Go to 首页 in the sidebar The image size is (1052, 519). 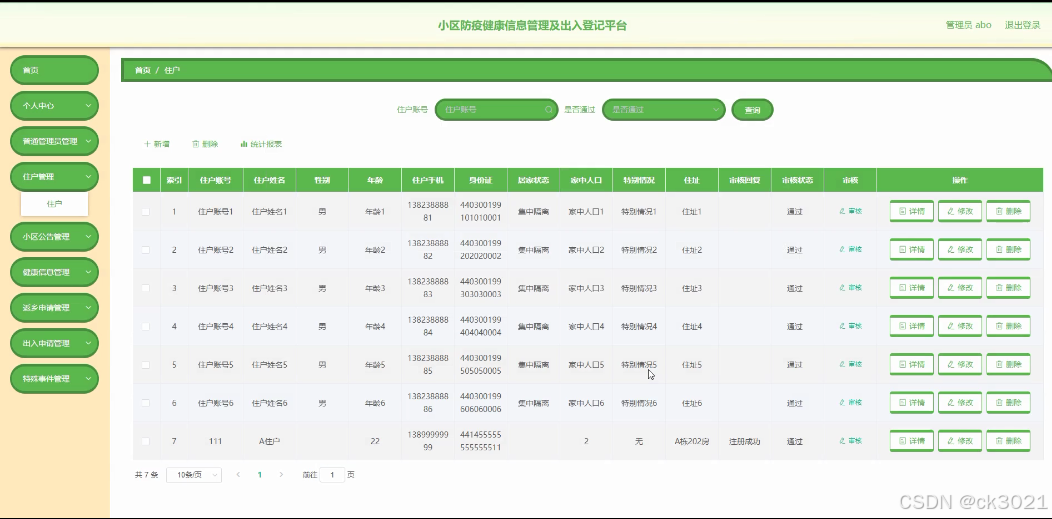pos(54,70)
